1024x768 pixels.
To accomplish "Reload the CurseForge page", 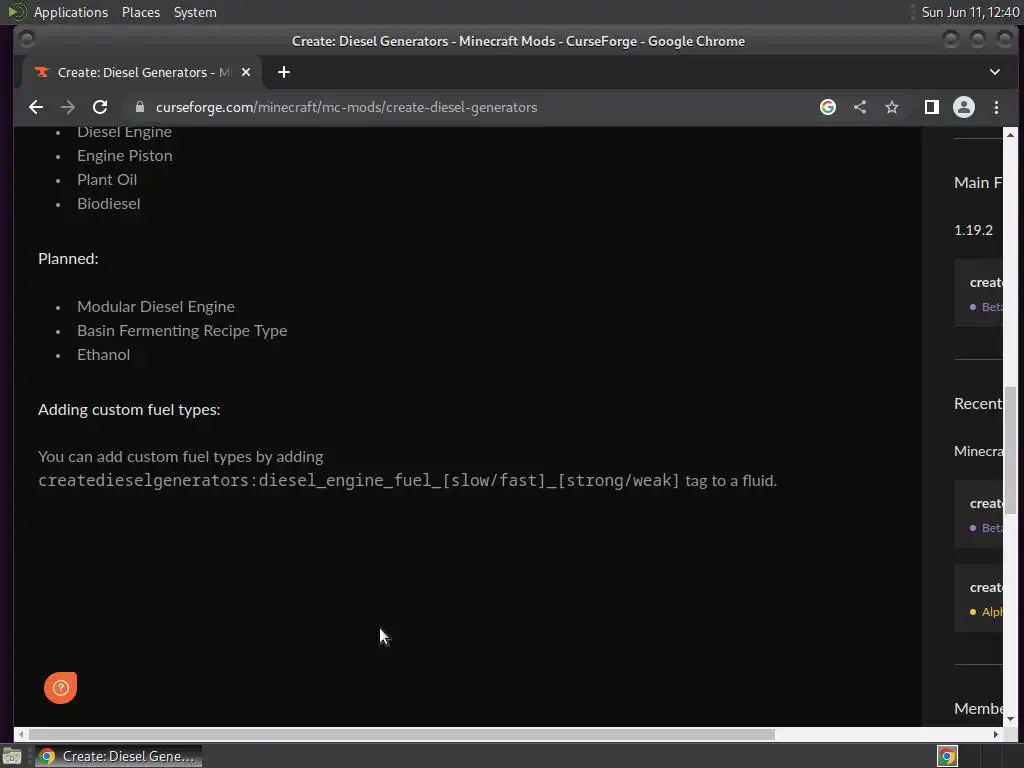I will point(100,107).
